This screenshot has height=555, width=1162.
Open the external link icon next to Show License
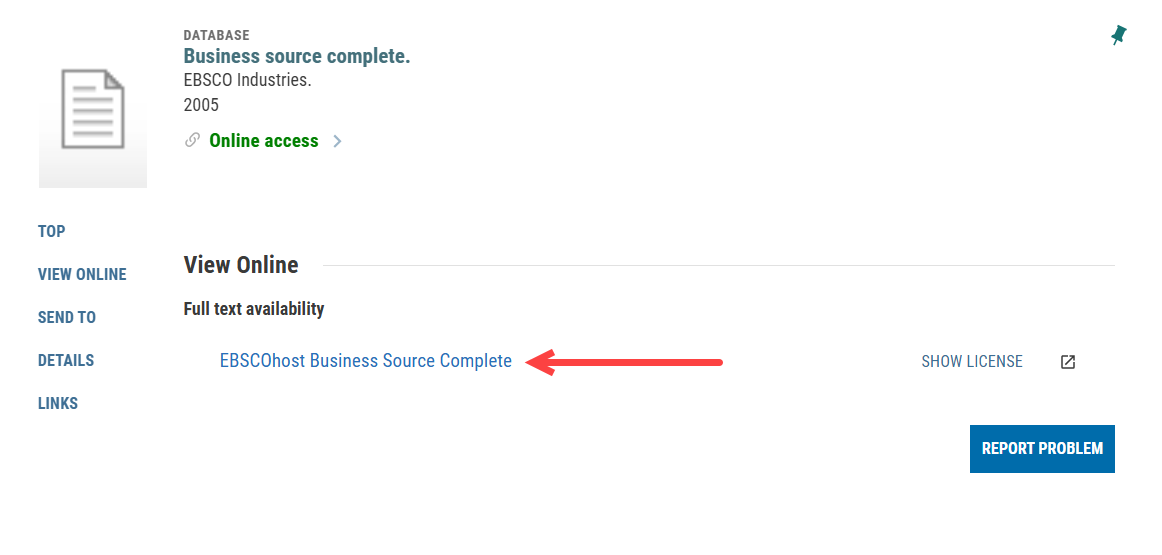tap(1068, 362)
